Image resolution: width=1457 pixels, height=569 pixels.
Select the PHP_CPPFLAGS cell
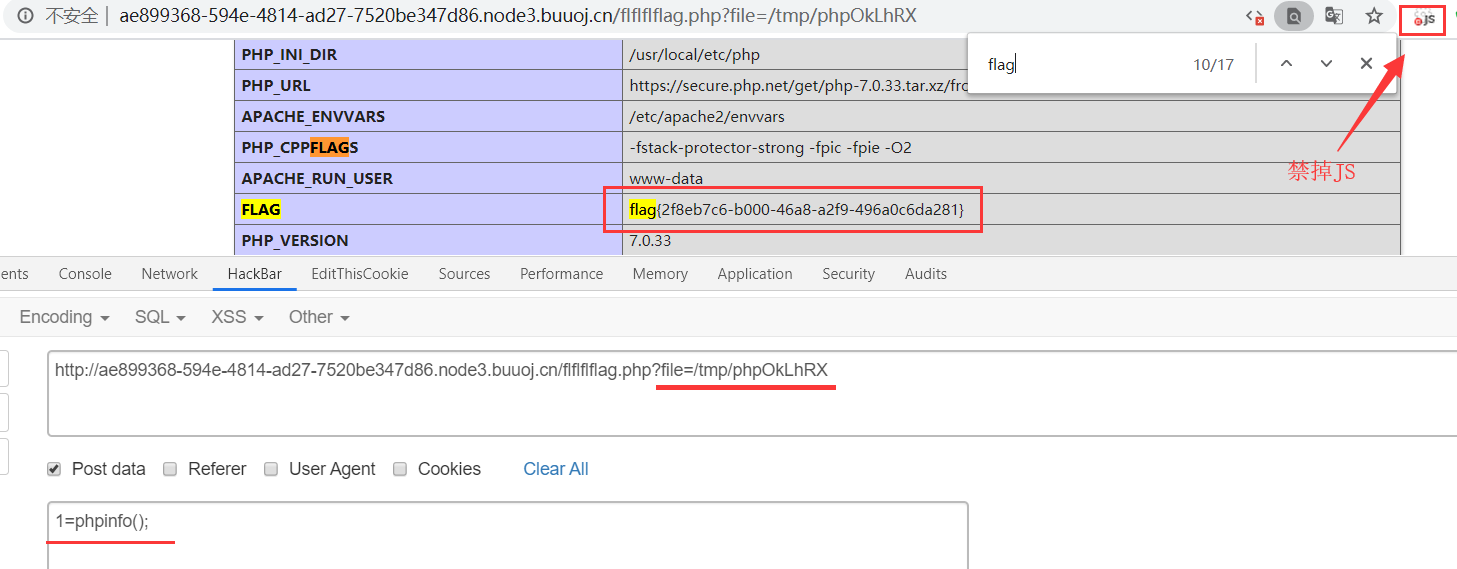(428, 147)
